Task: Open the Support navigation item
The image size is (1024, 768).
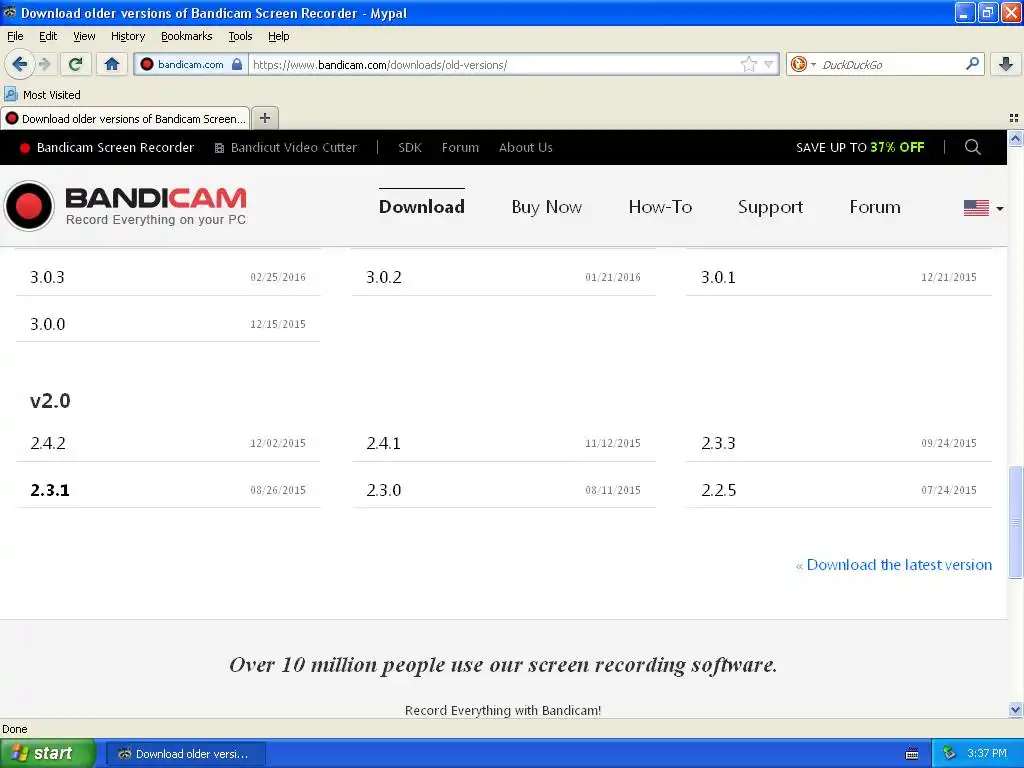Action: [770, 206]
